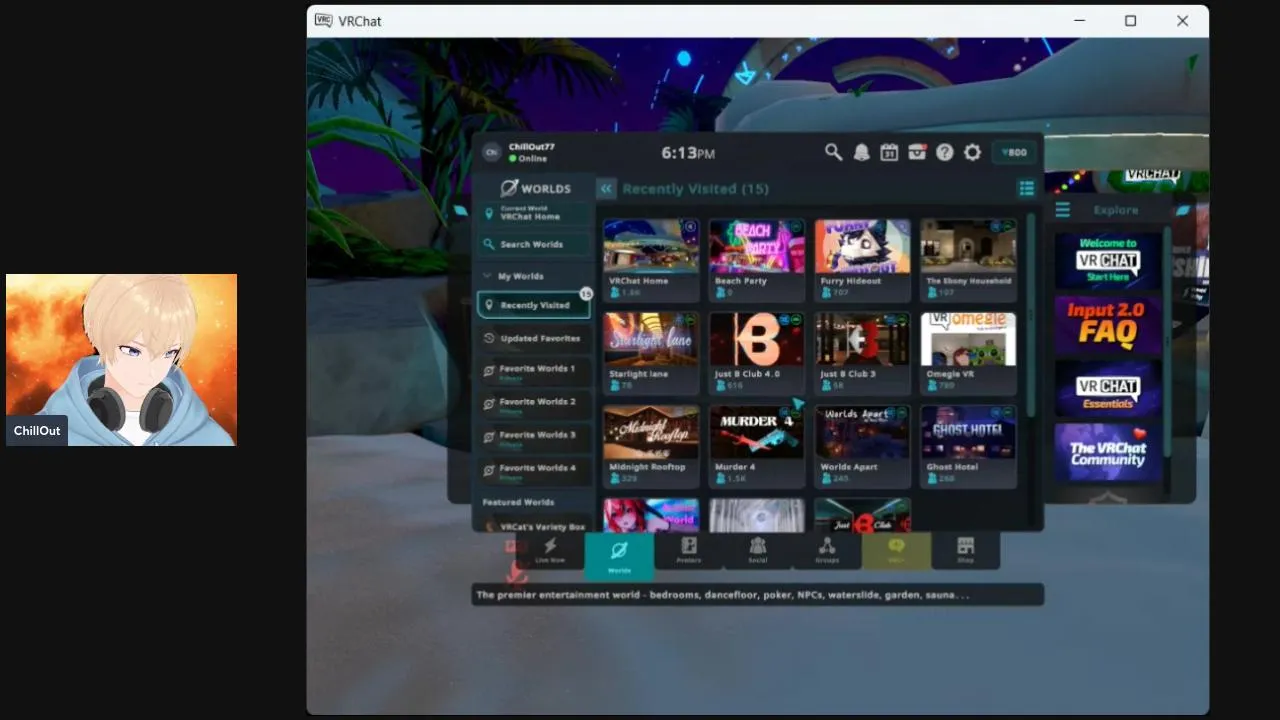This screenshot has height=720, width=1280.
Task: Click the VRChat window title icon
Action: pyautogui.click(x=323, y=20)
